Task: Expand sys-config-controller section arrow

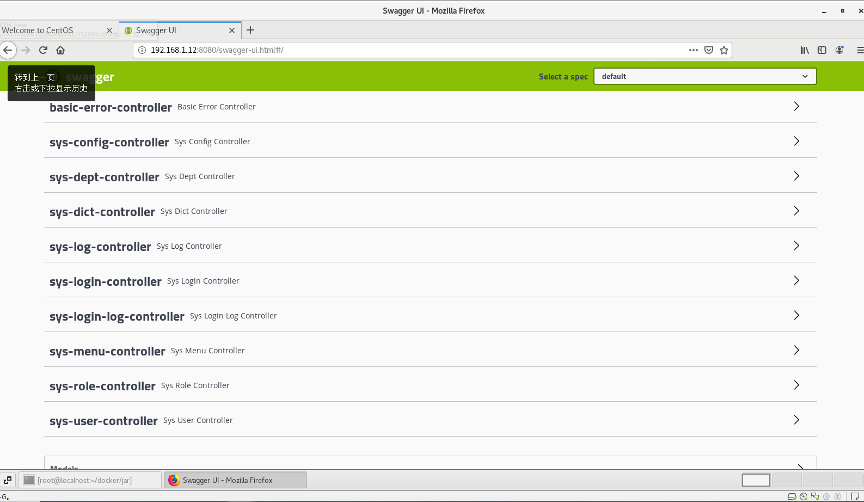Action: tap(796, 141)
